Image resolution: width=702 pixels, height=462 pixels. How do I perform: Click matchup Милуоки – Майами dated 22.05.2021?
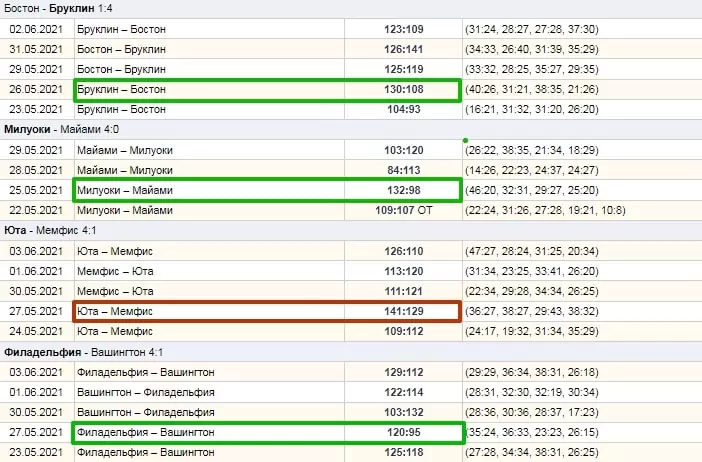(125, 210)
